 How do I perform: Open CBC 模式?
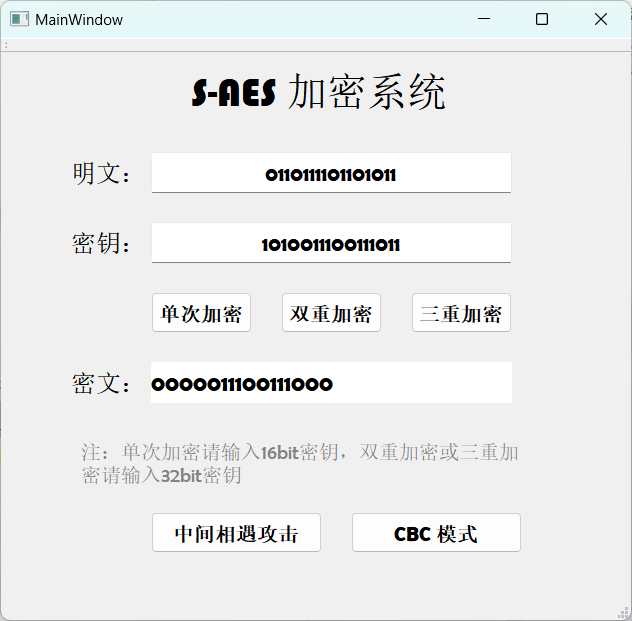[436, 532]
